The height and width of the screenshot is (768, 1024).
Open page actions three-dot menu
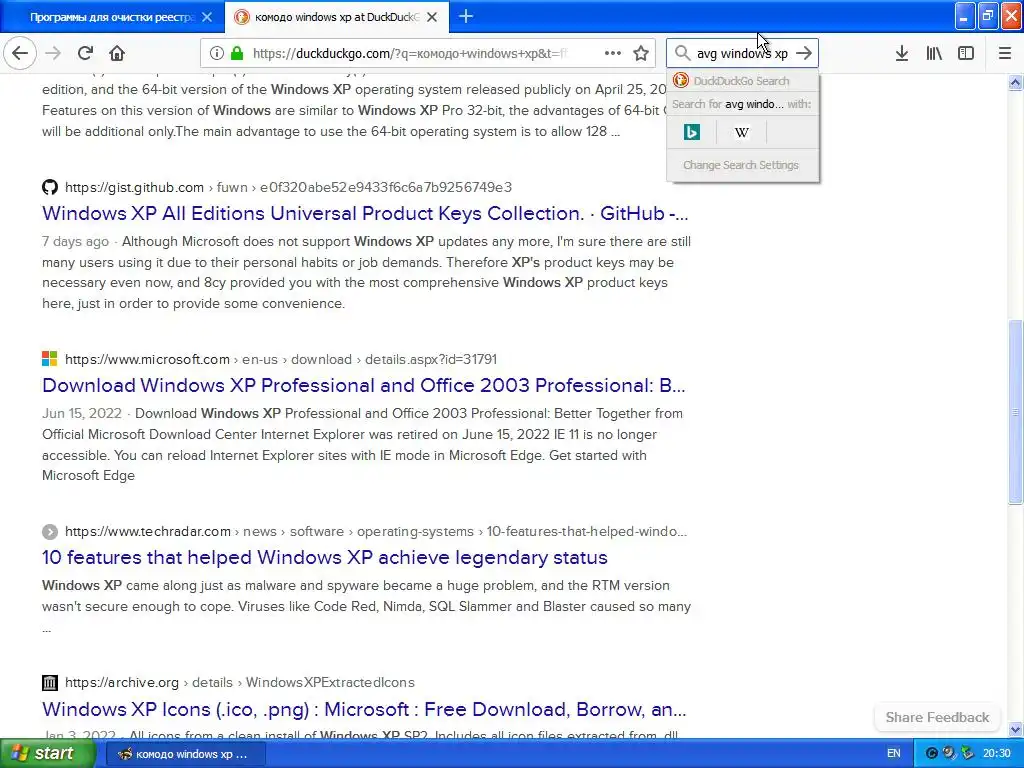click(613, 53)
